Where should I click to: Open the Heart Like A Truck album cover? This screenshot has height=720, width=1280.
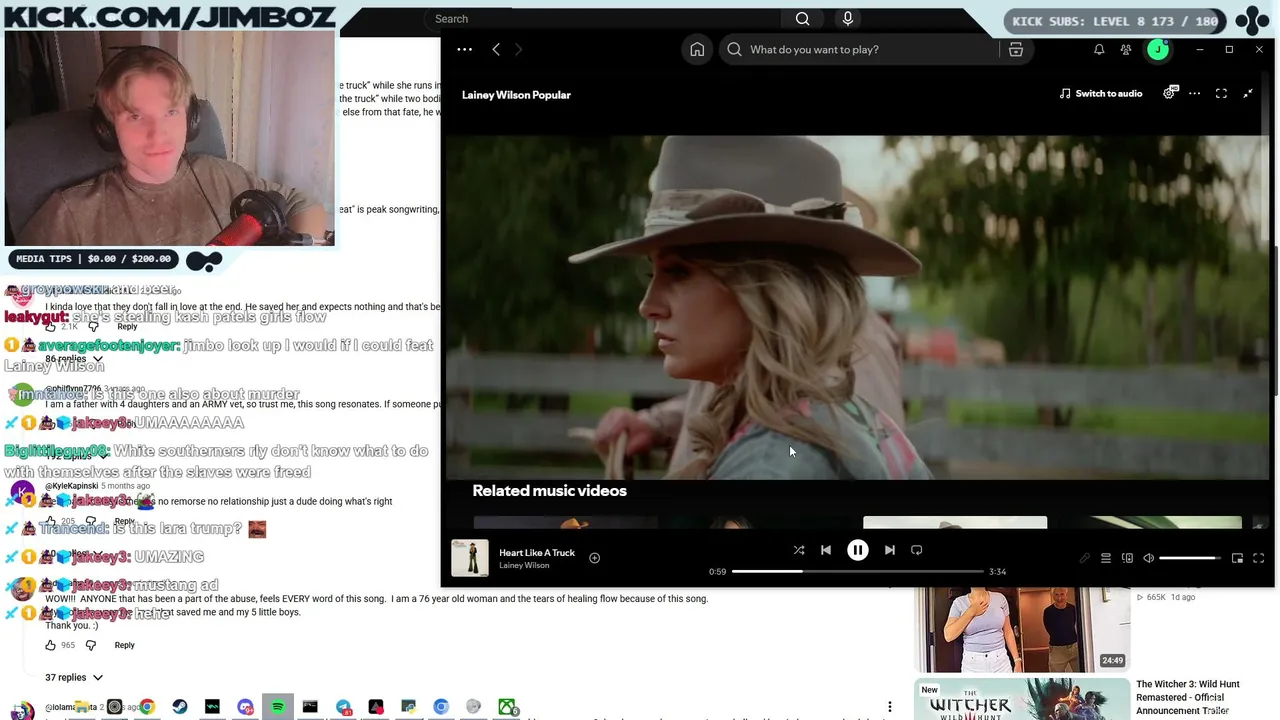point(470,558)
